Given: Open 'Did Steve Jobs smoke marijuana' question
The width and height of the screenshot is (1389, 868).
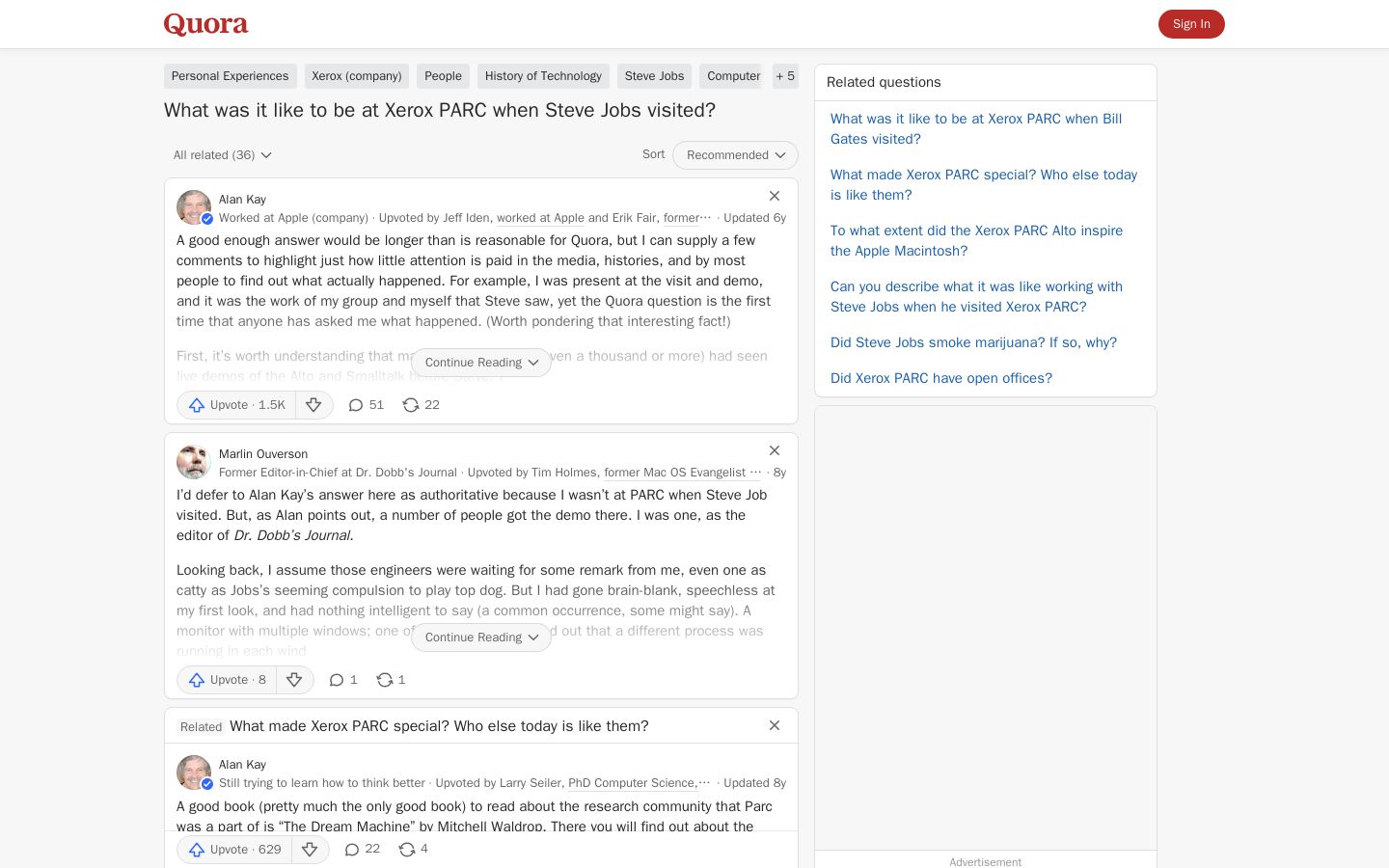Looking at the screenshot, I should 973,342.
